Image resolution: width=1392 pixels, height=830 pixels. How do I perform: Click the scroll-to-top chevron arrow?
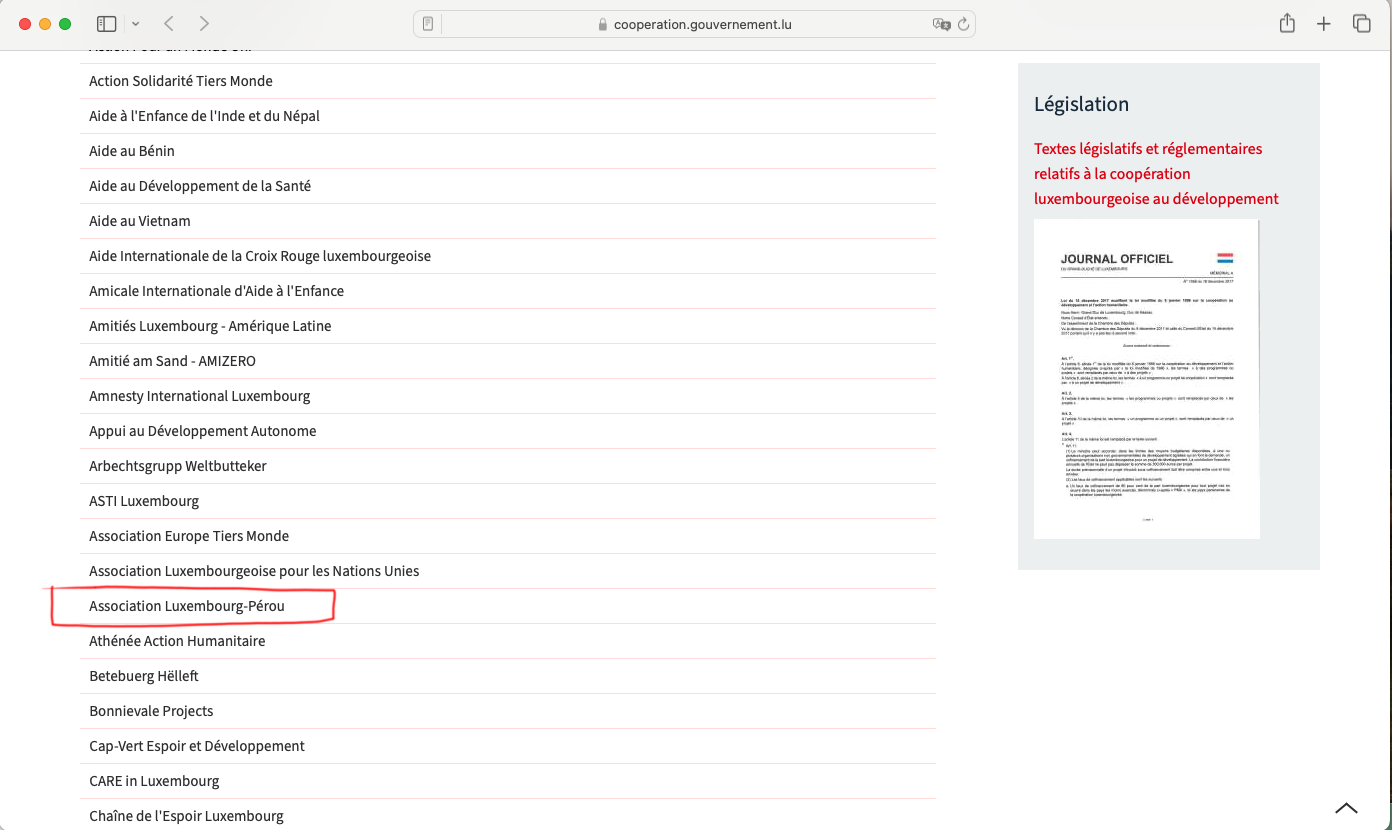pos(1347,808)
